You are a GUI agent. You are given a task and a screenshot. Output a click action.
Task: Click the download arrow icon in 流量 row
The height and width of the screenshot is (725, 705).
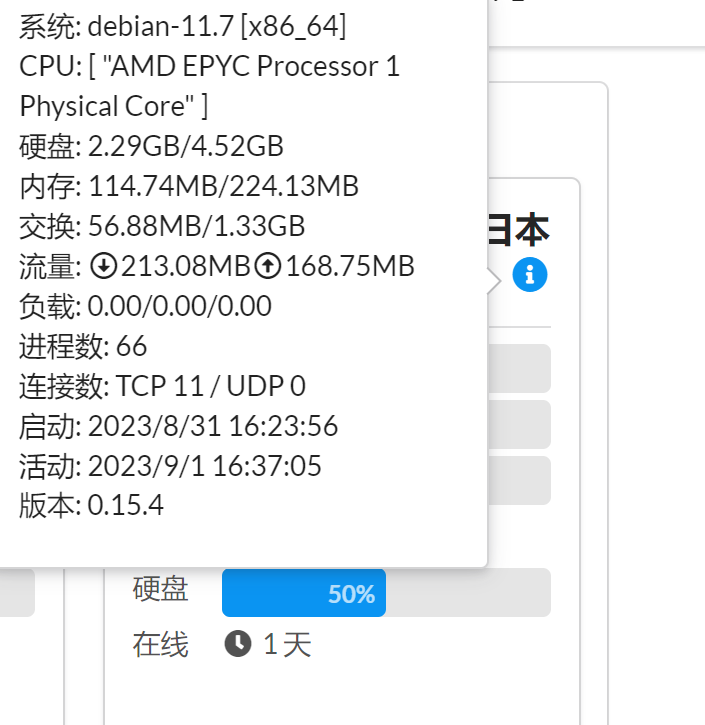[103, 266]
